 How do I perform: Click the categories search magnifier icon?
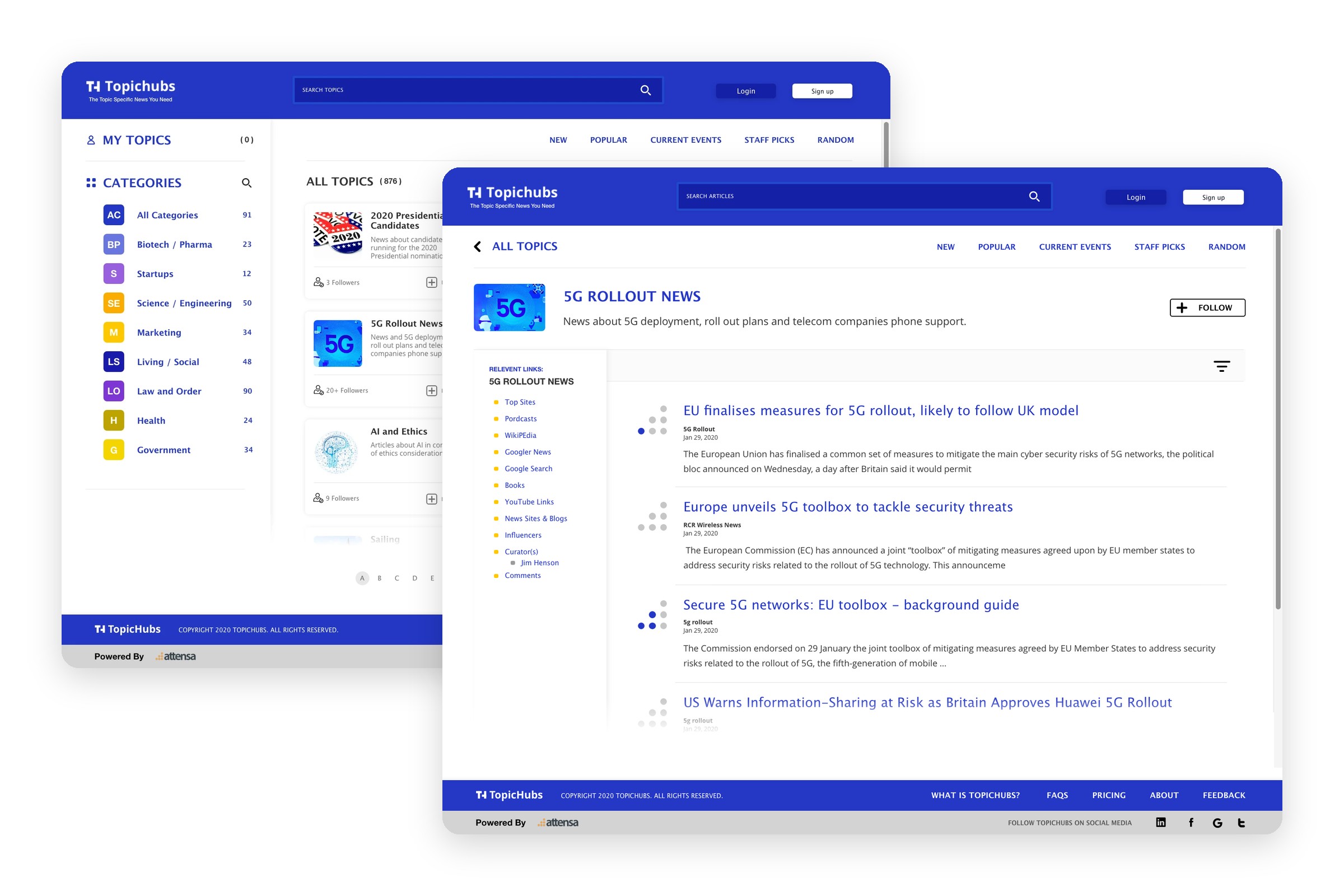point(247,183)
